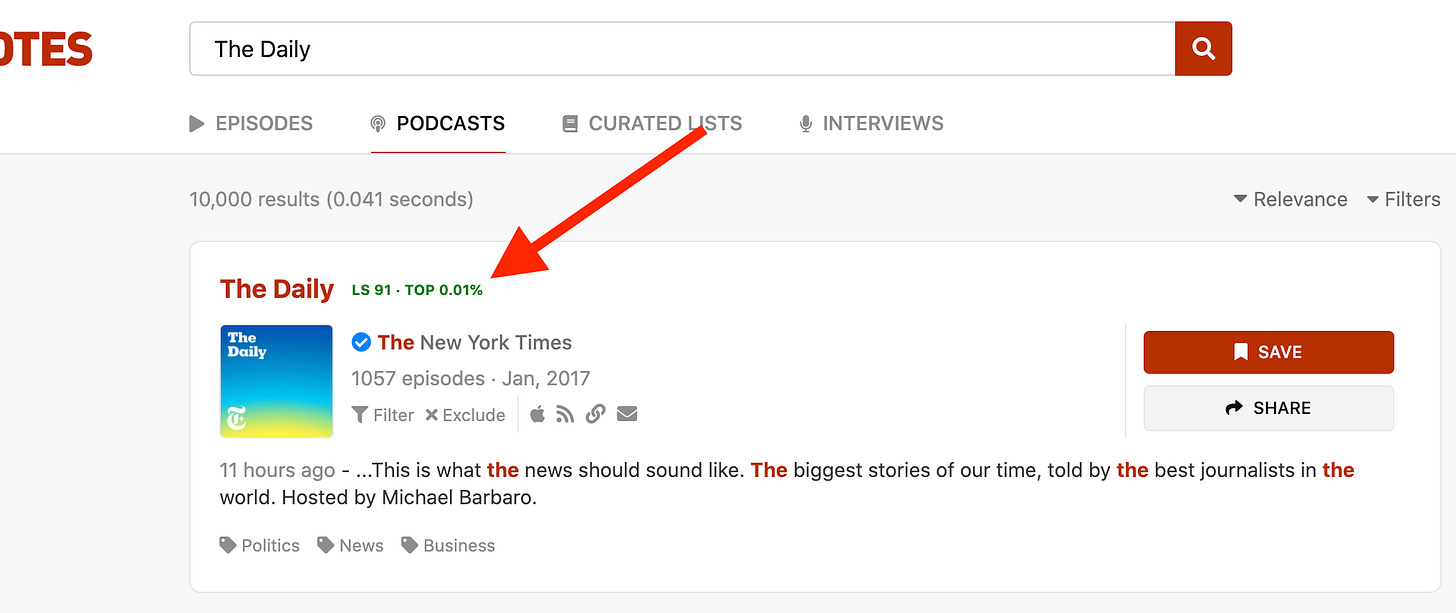Click the '10,000 results (0.041 seconds)' text
1456x613 pixels.
[x=331, y=199]
